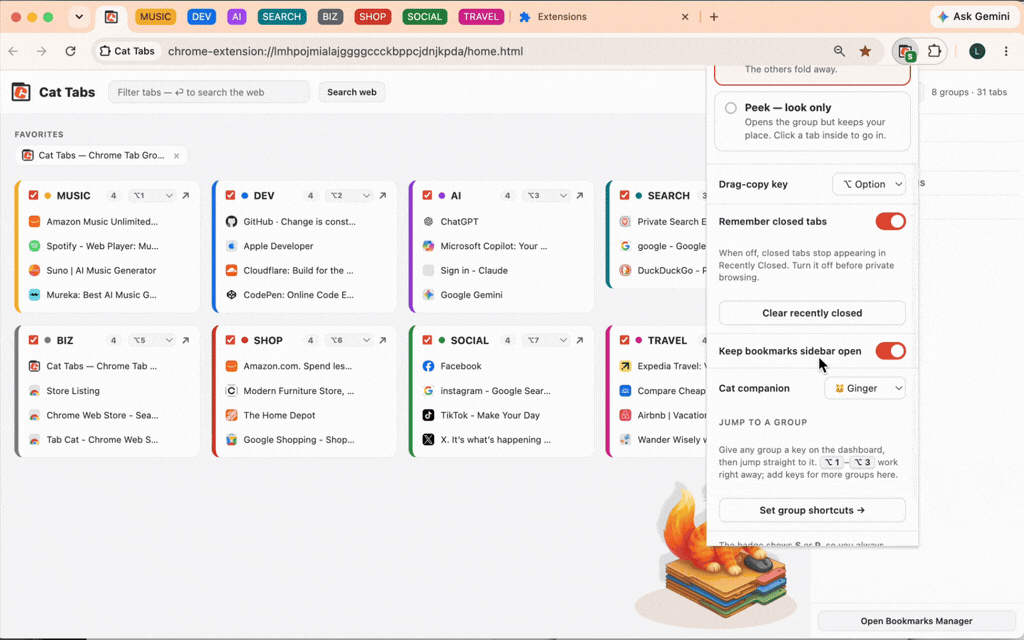Uncheck the BIZ group checkbox
The image size is (1024, 640).
pyautogui.click(x=33, y=340)
